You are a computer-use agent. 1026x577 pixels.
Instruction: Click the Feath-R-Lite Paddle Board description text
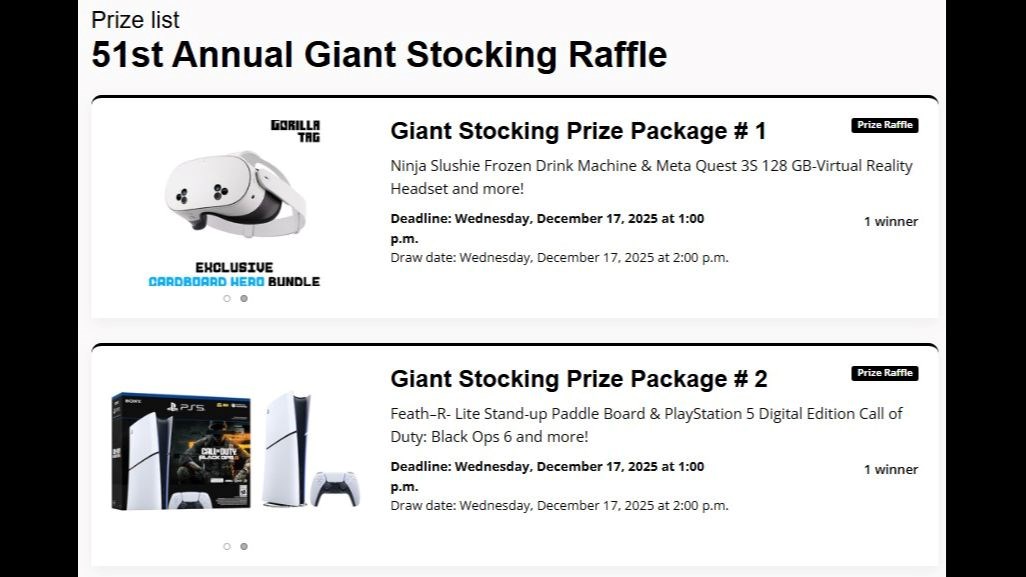pos(646,425)
